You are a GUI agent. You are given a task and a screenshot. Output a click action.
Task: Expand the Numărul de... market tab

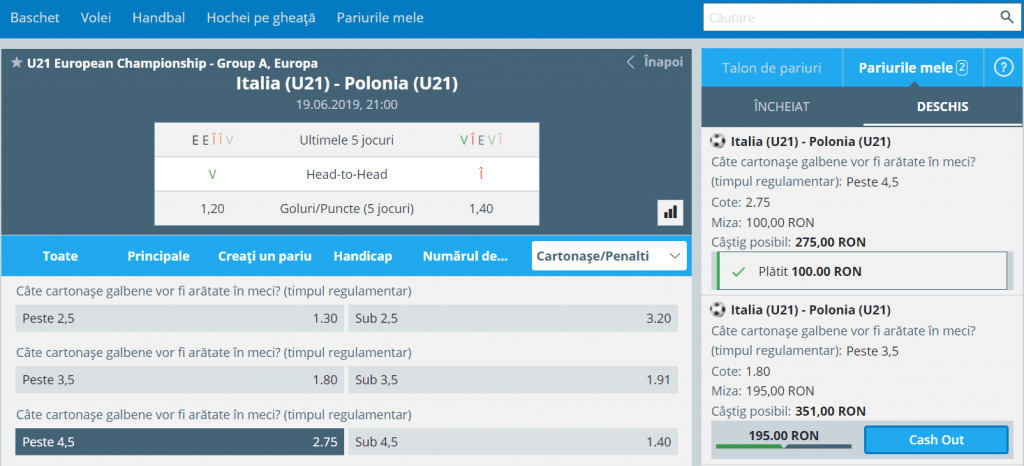(466, 256)
